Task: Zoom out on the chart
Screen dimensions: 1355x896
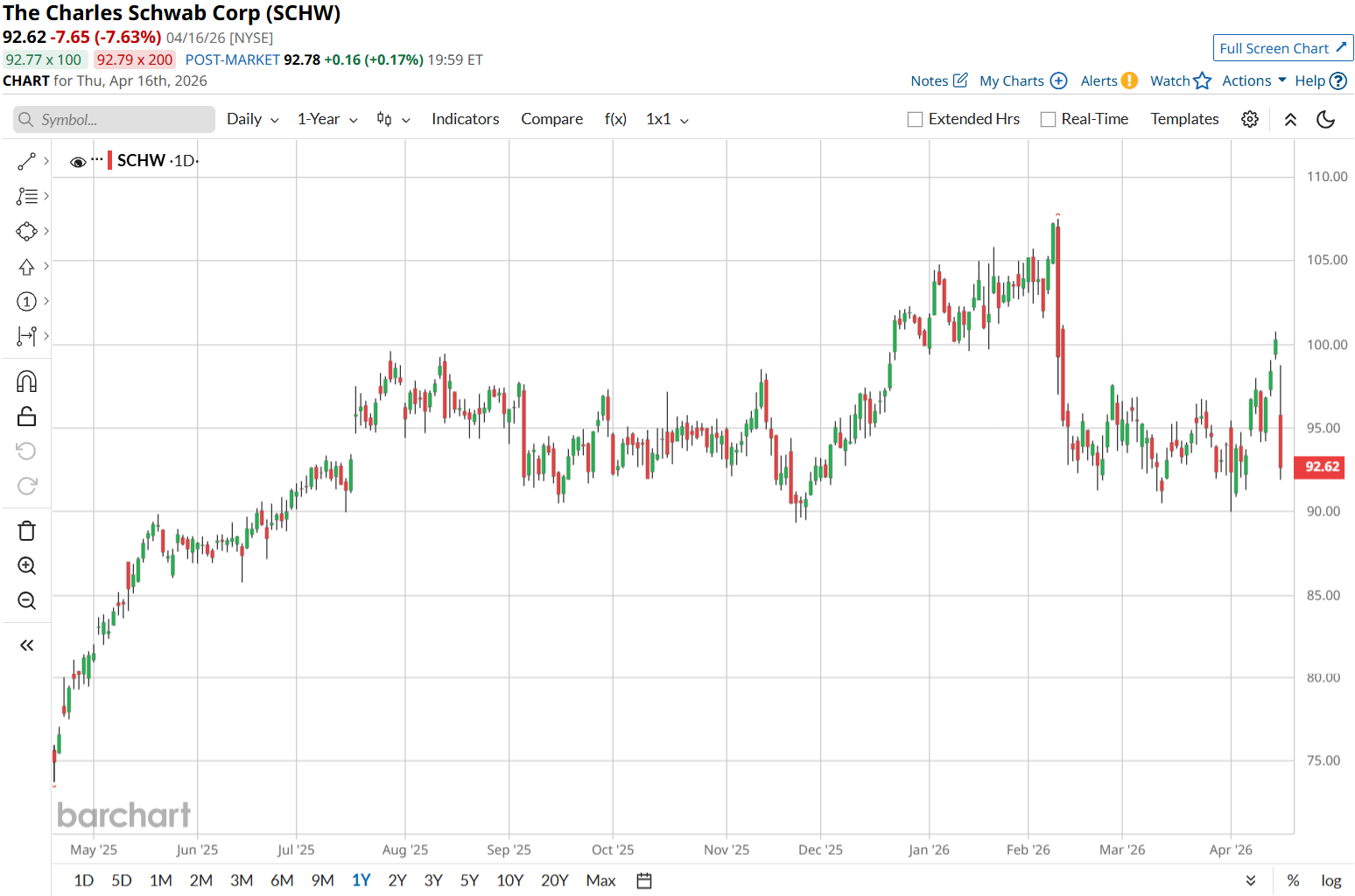Action: (x=26, y=601)
